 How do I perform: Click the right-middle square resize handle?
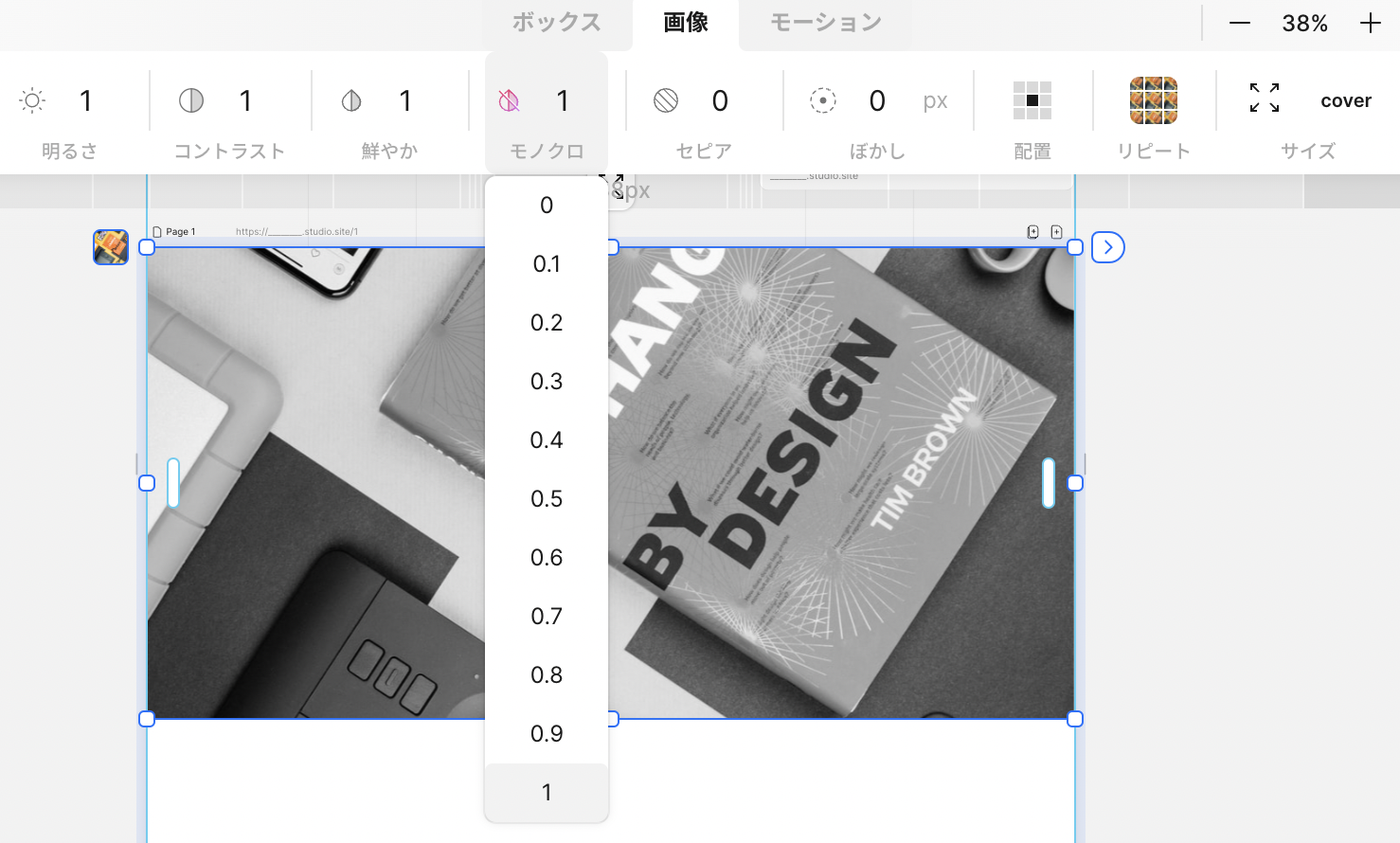[1075, 483]
